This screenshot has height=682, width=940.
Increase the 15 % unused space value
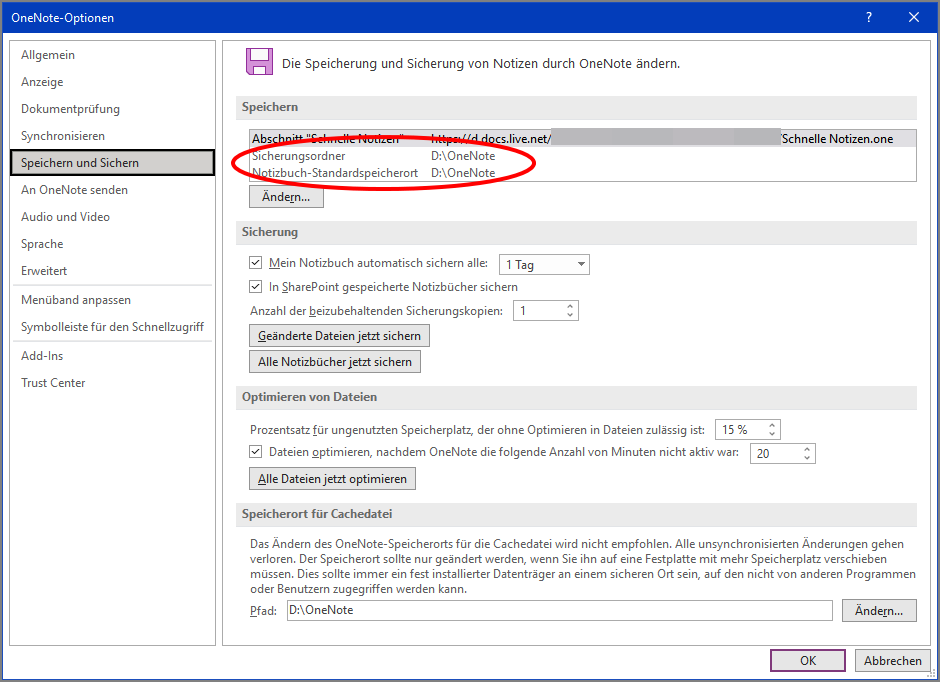coord(772,426)
